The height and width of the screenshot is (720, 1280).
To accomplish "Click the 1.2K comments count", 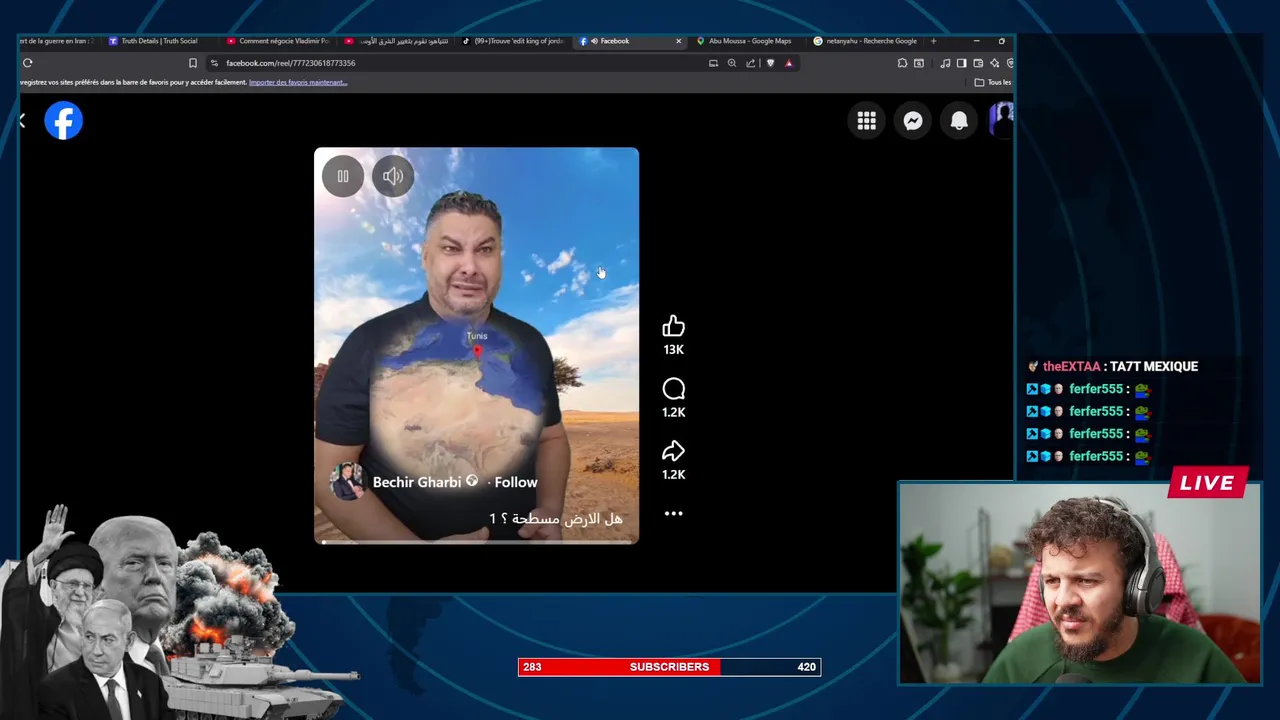I will pos(673,412).
